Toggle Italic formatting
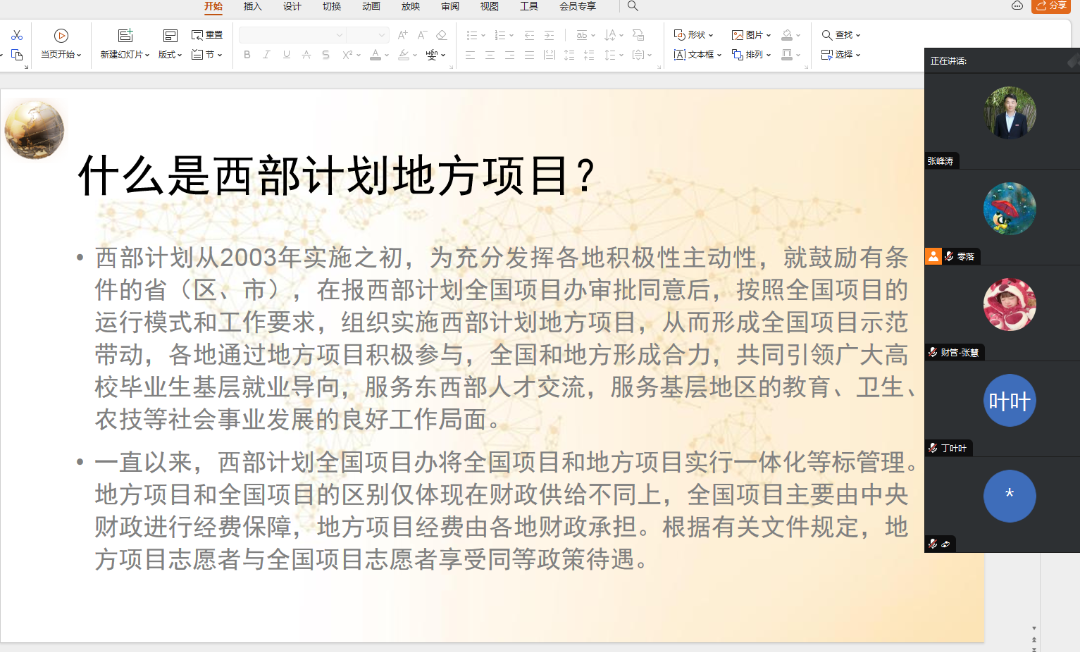Image resolution: width=1080 pixels, height=652 pixels. (266, 55)
